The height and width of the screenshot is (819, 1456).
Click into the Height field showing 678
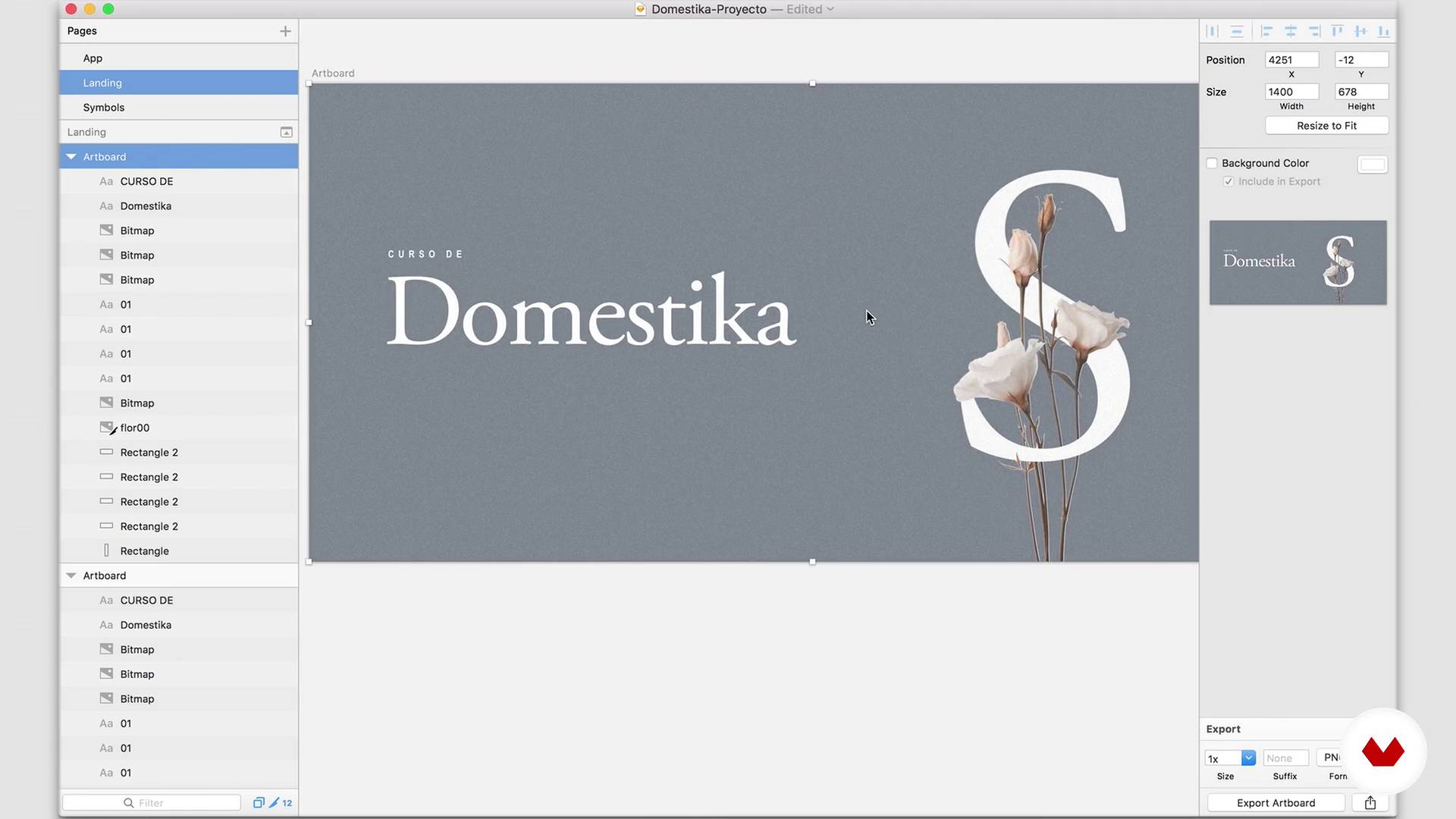(x=1361, y=92)
